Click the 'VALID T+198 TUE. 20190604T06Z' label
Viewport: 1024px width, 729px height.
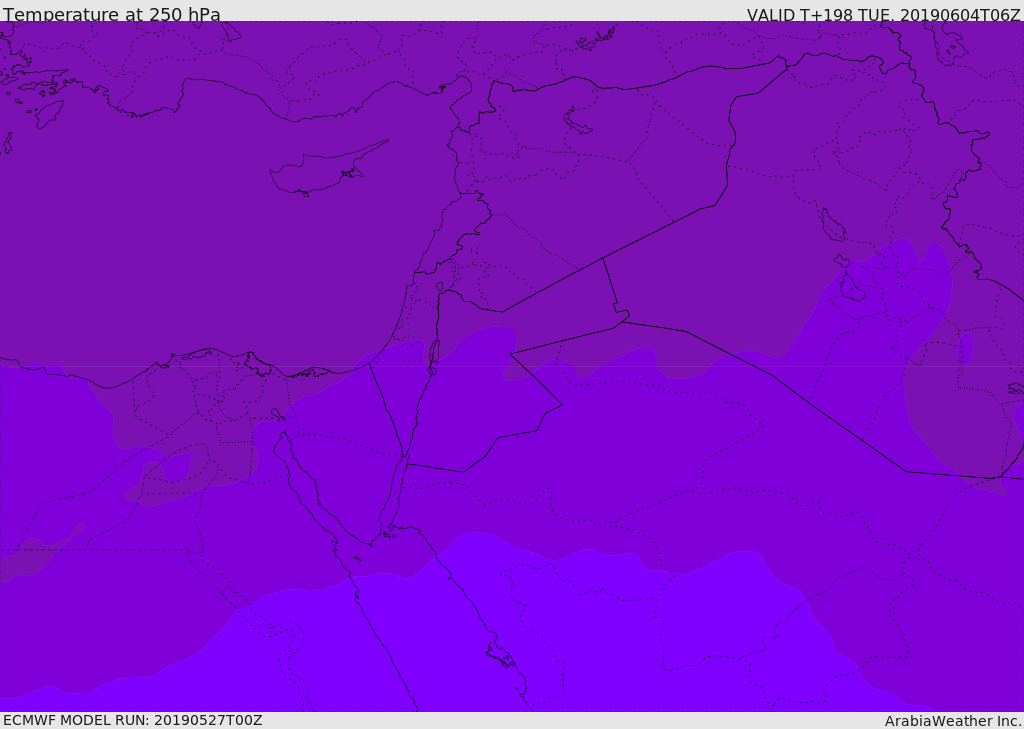(x=884, y=14)
